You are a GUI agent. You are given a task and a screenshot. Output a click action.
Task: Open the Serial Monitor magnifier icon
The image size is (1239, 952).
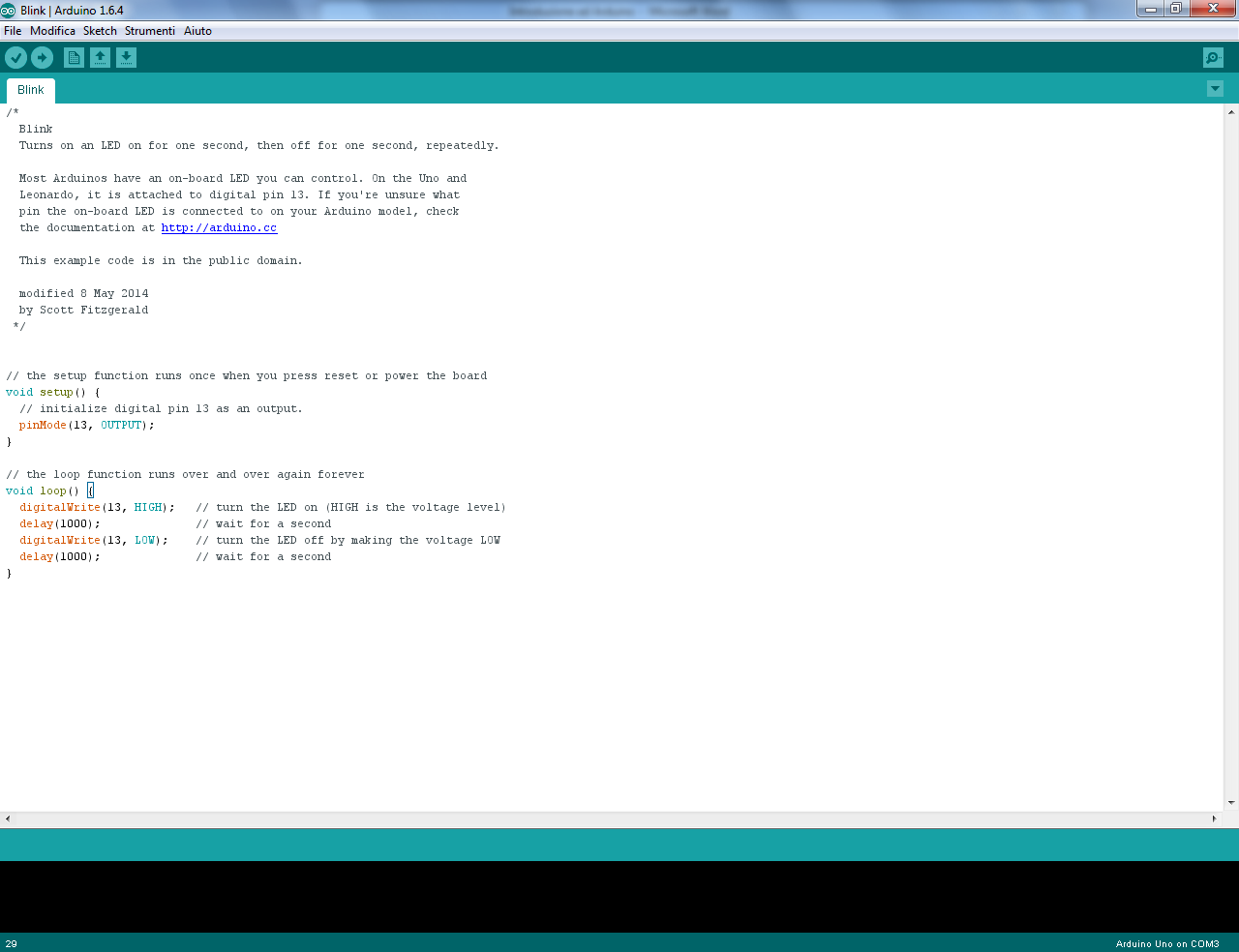point(1213,58)
